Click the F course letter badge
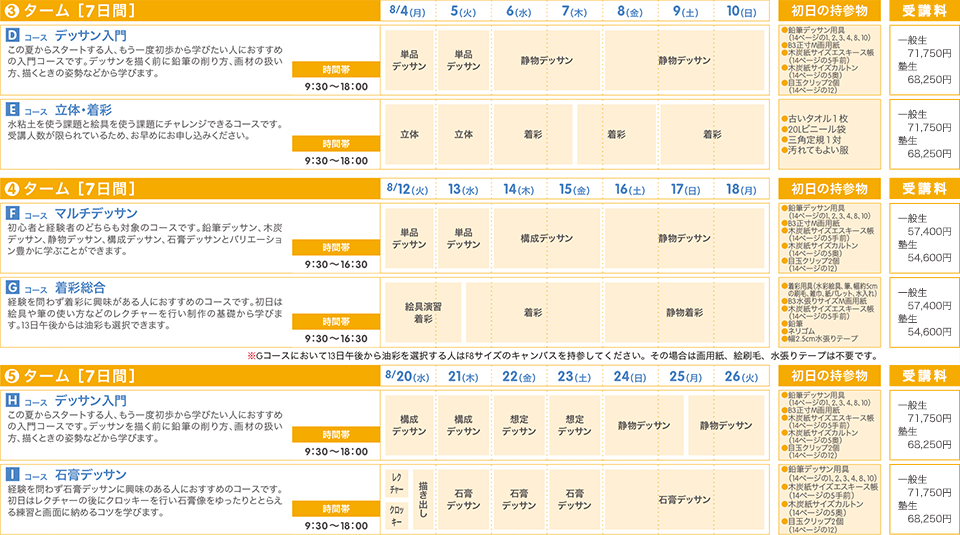The height and width of the screenshot is (535, 960). (13, 213)
